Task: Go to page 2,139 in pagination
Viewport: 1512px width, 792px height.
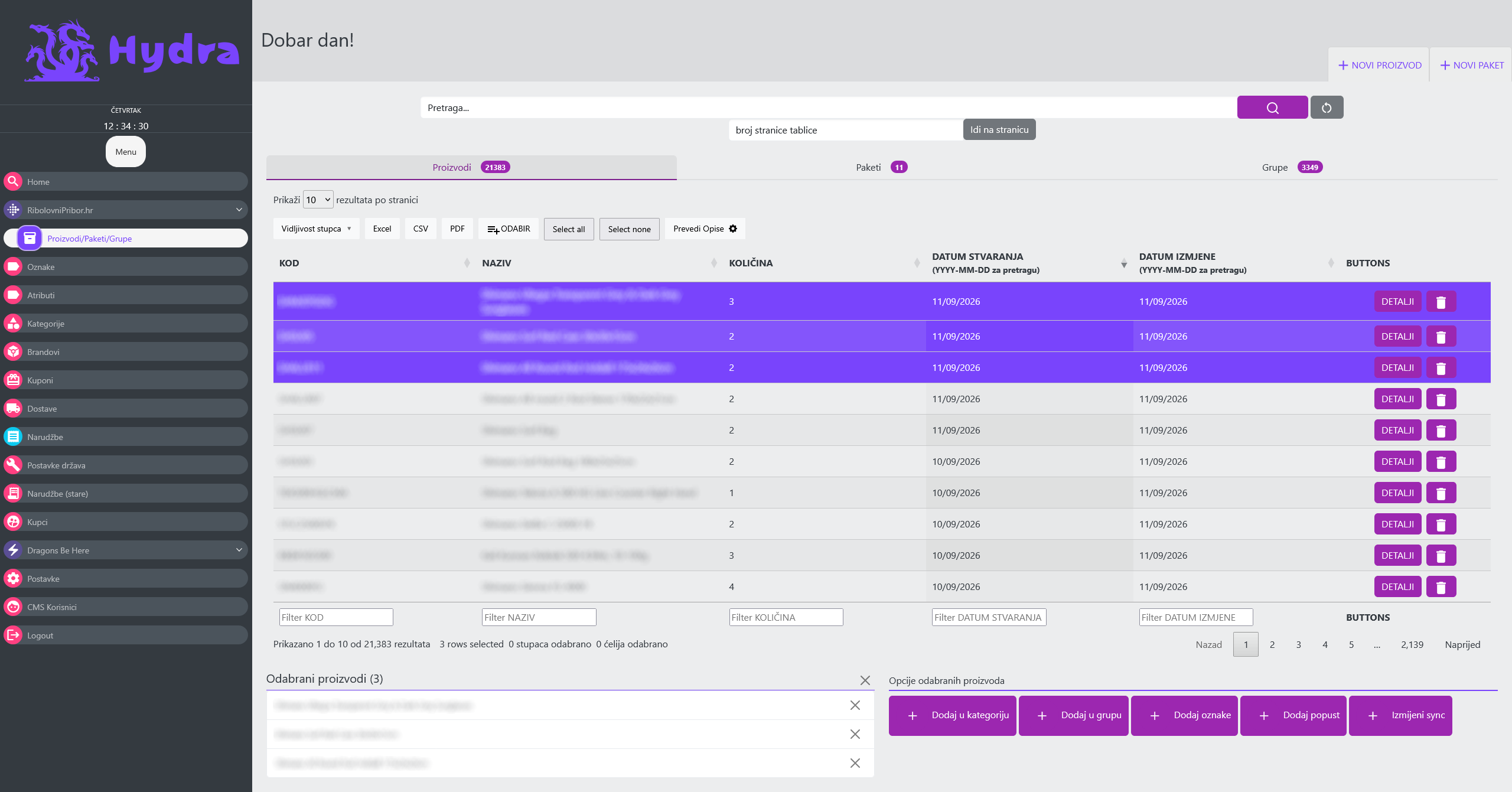Action: [x=1412, y=645]
